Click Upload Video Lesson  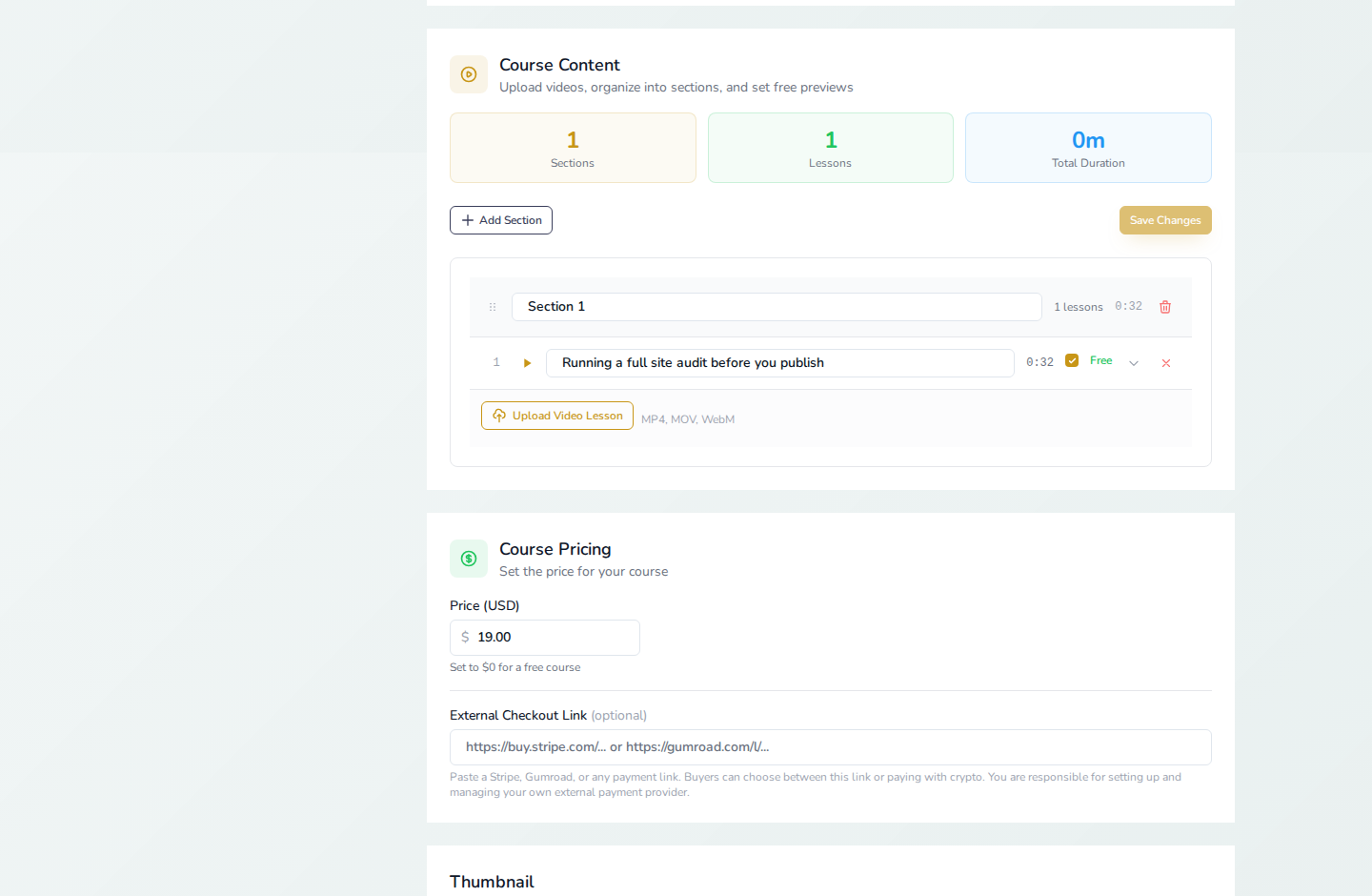[557, 416]
